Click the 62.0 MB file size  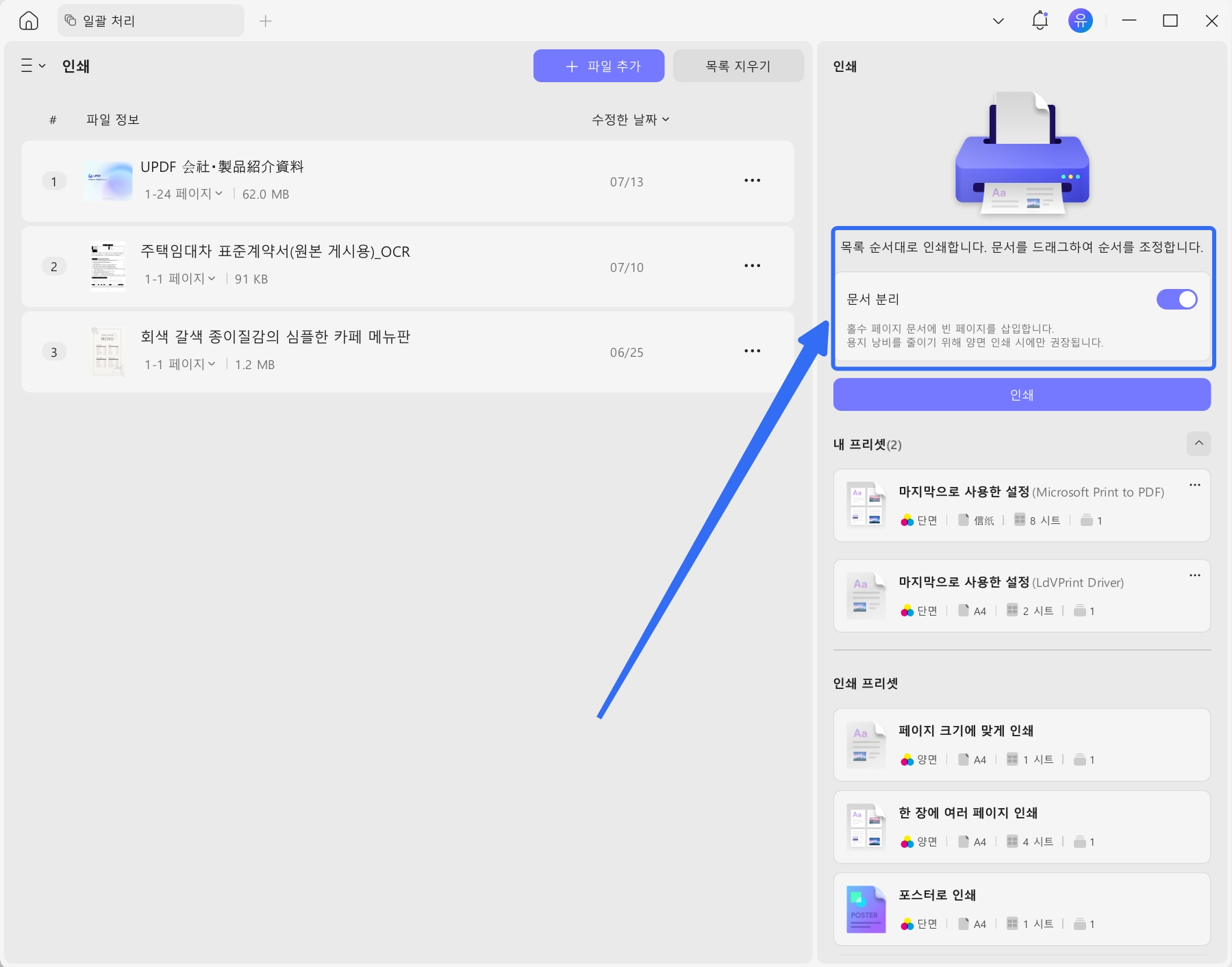[266, 194]
